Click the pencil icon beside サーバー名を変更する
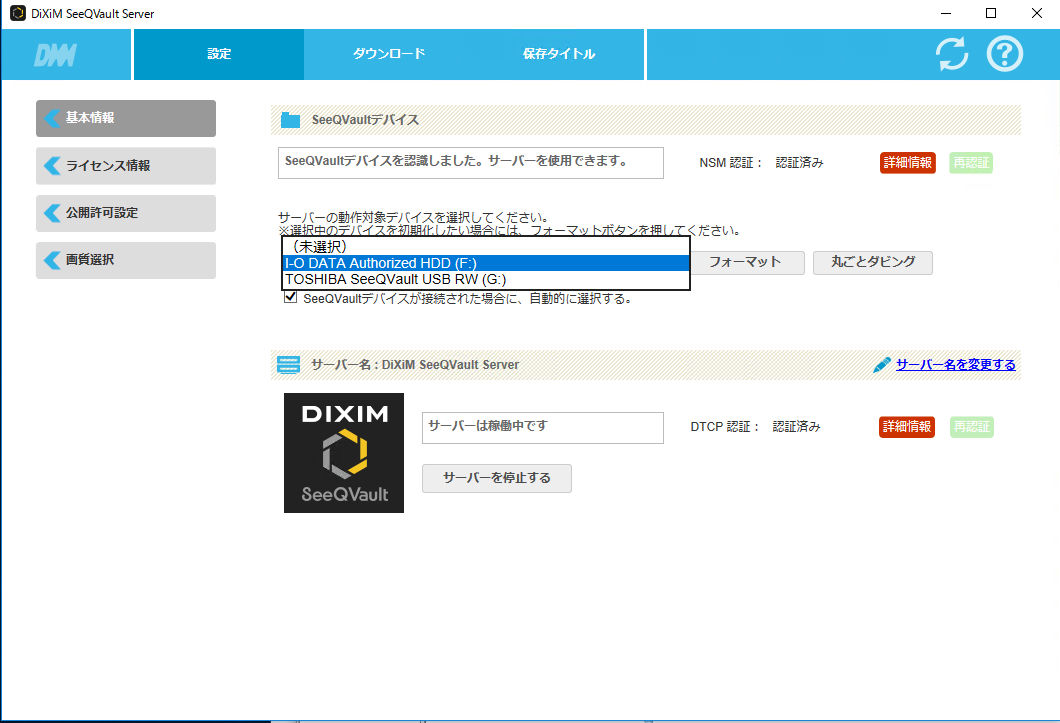1060x723 pixels. (880, 364)
